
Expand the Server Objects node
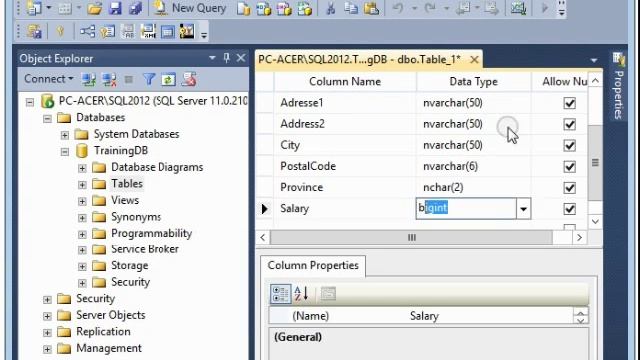click(x=47, y=316)
